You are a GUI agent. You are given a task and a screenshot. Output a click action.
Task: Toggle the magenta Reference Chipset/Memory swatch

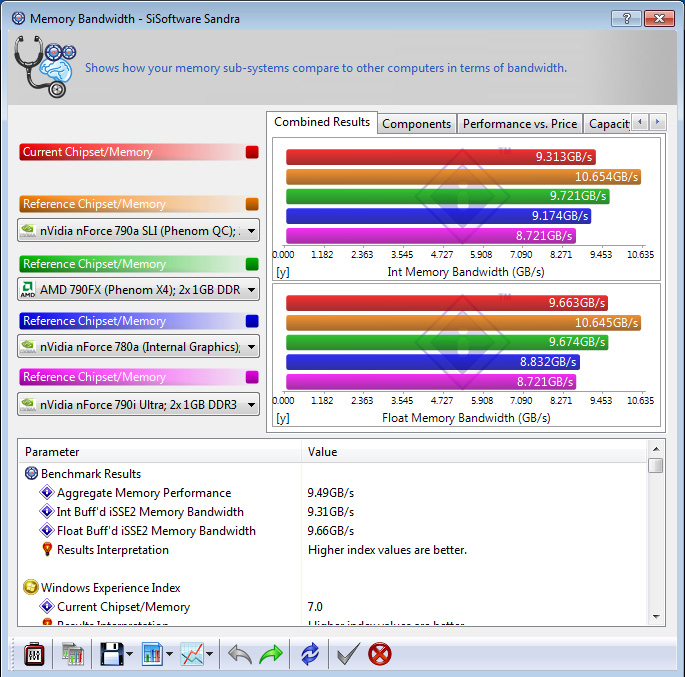(x=252, y=377)
